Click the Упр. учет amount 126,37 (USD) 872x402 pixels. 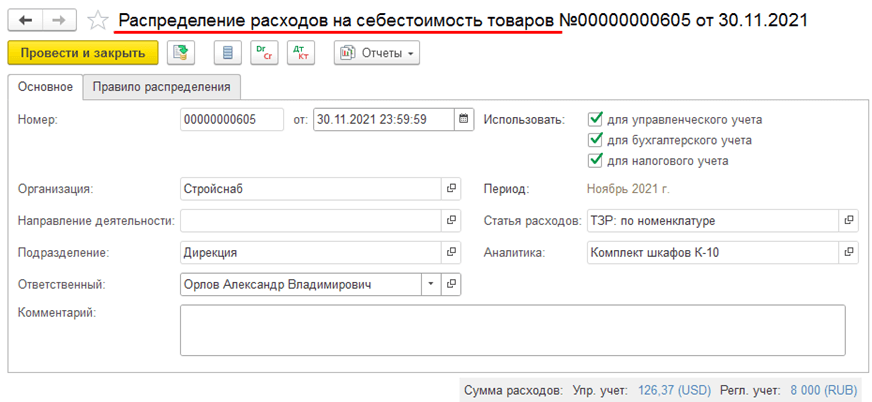pyautogui.click(x=675, y=390)
